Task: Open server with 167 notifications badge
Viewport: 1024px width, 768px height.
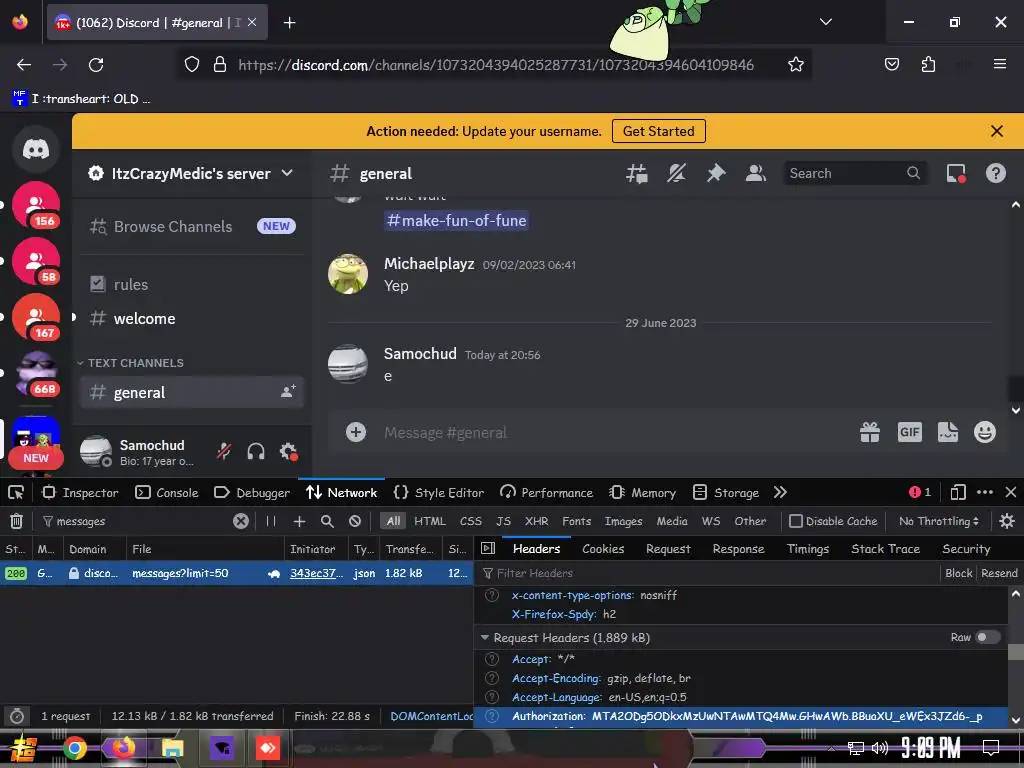Action: tap(36, 317)
